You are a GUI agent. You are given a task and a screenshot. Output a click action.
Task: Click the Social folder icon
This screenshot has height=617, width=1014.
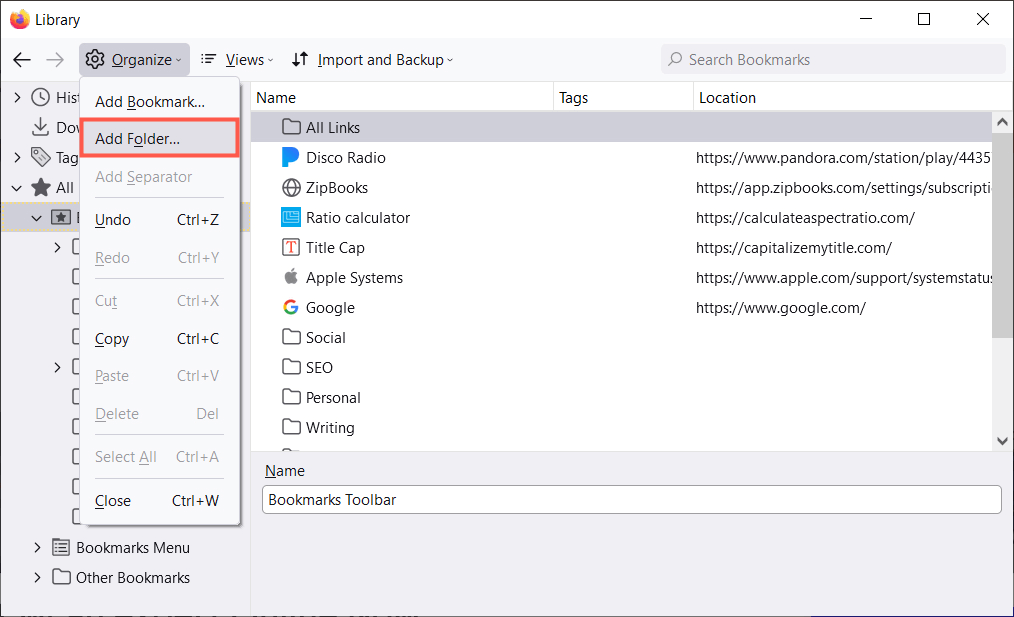291,337
